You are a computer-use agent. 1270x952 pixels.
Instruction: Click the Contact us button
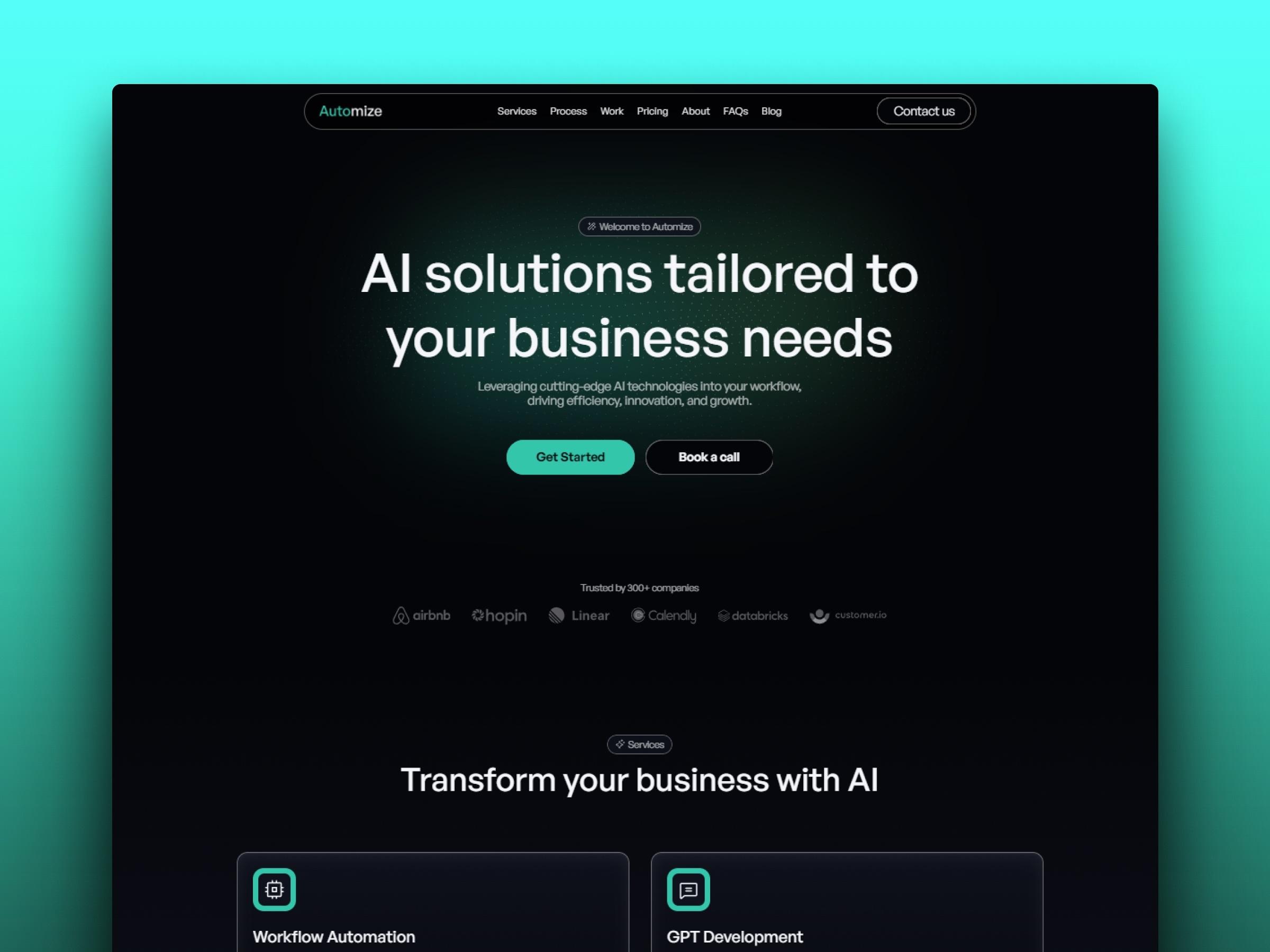pos(921,111)
